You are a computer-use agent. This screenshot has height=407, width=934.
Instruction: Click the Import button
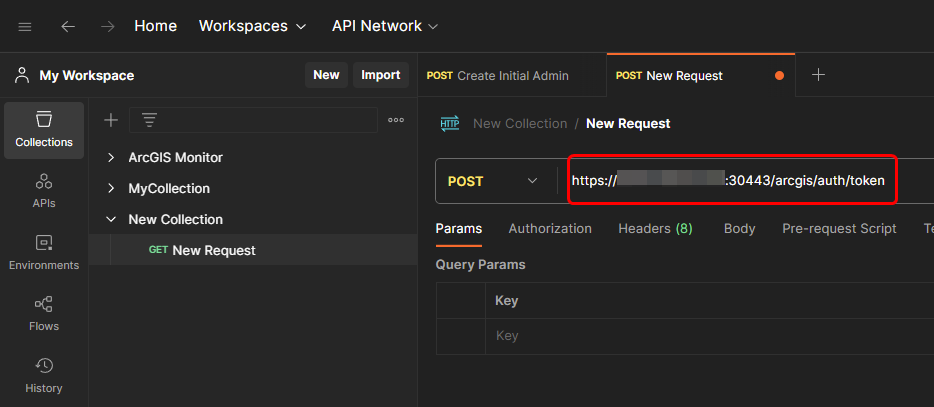point(380,75)
